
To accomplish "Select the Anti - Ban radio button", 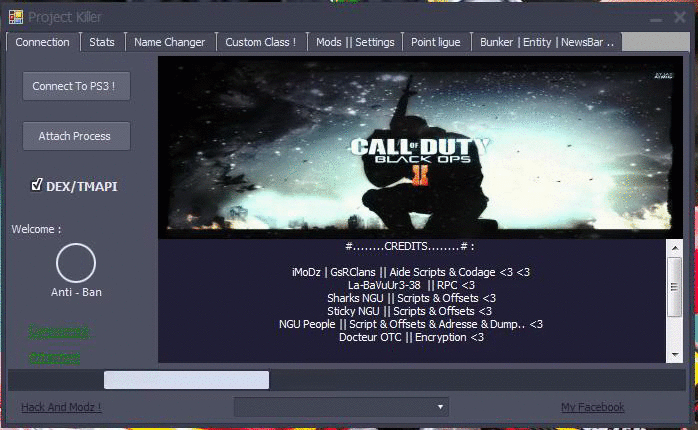I will coord(76,263).
